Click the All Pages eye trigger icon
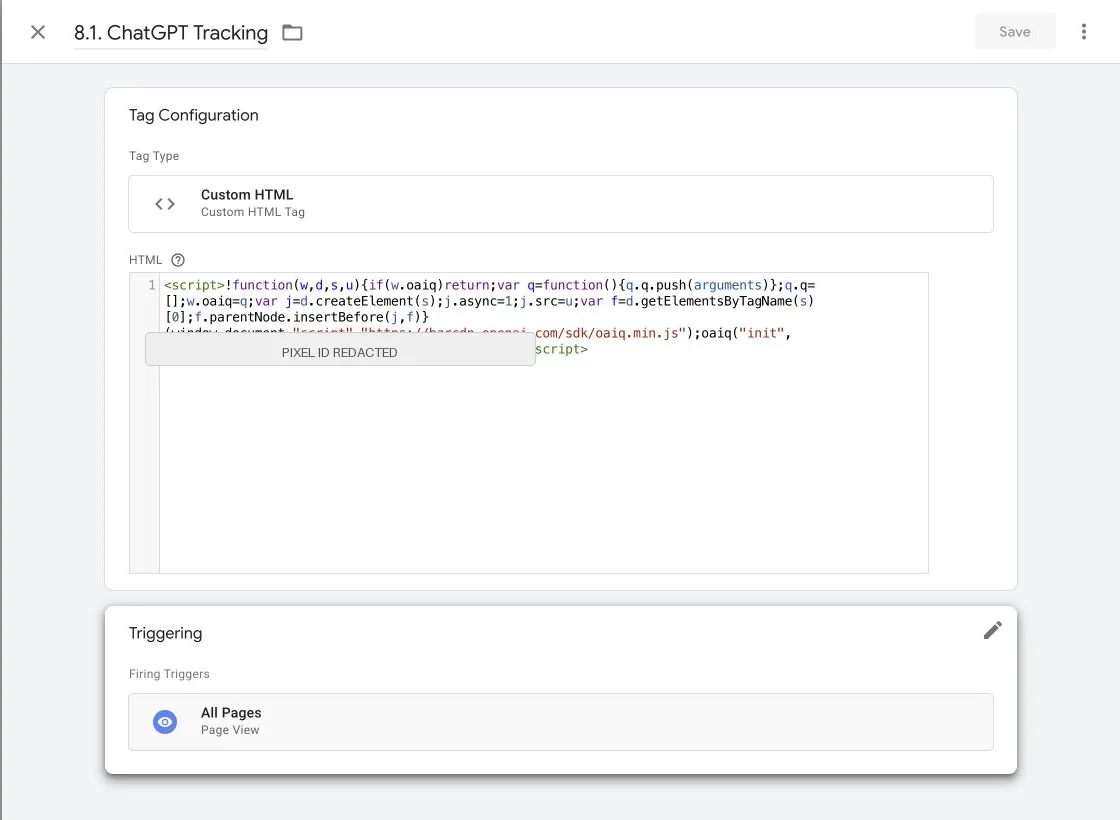1120x820 pixels. (165, 722)
